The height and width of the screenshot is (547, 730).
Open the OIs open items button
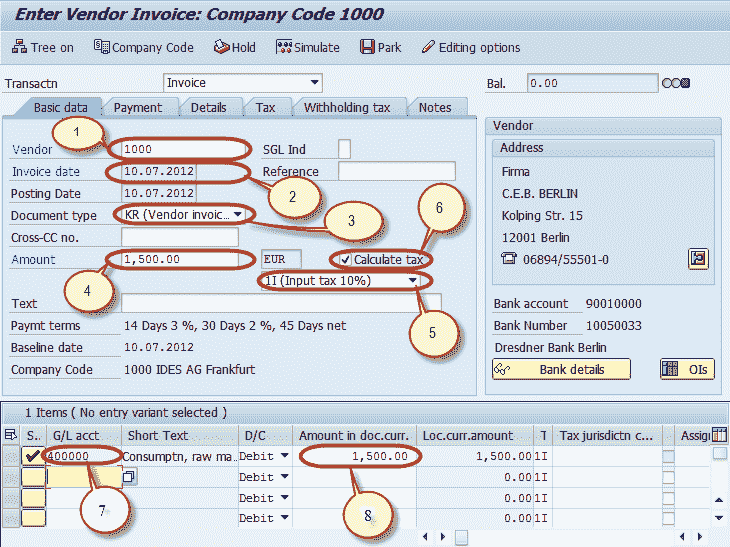(687, 369)
